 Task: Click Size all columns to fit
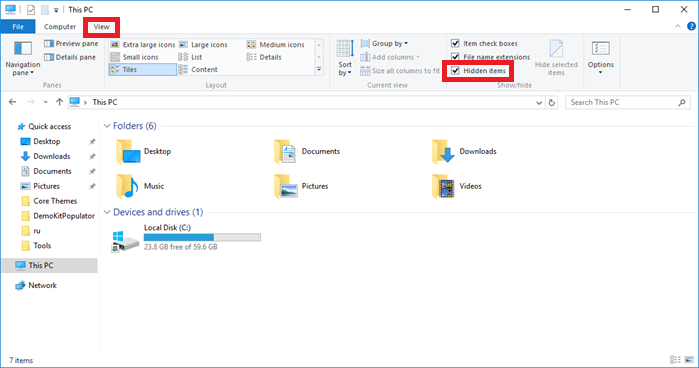click(x=400, y=70)
